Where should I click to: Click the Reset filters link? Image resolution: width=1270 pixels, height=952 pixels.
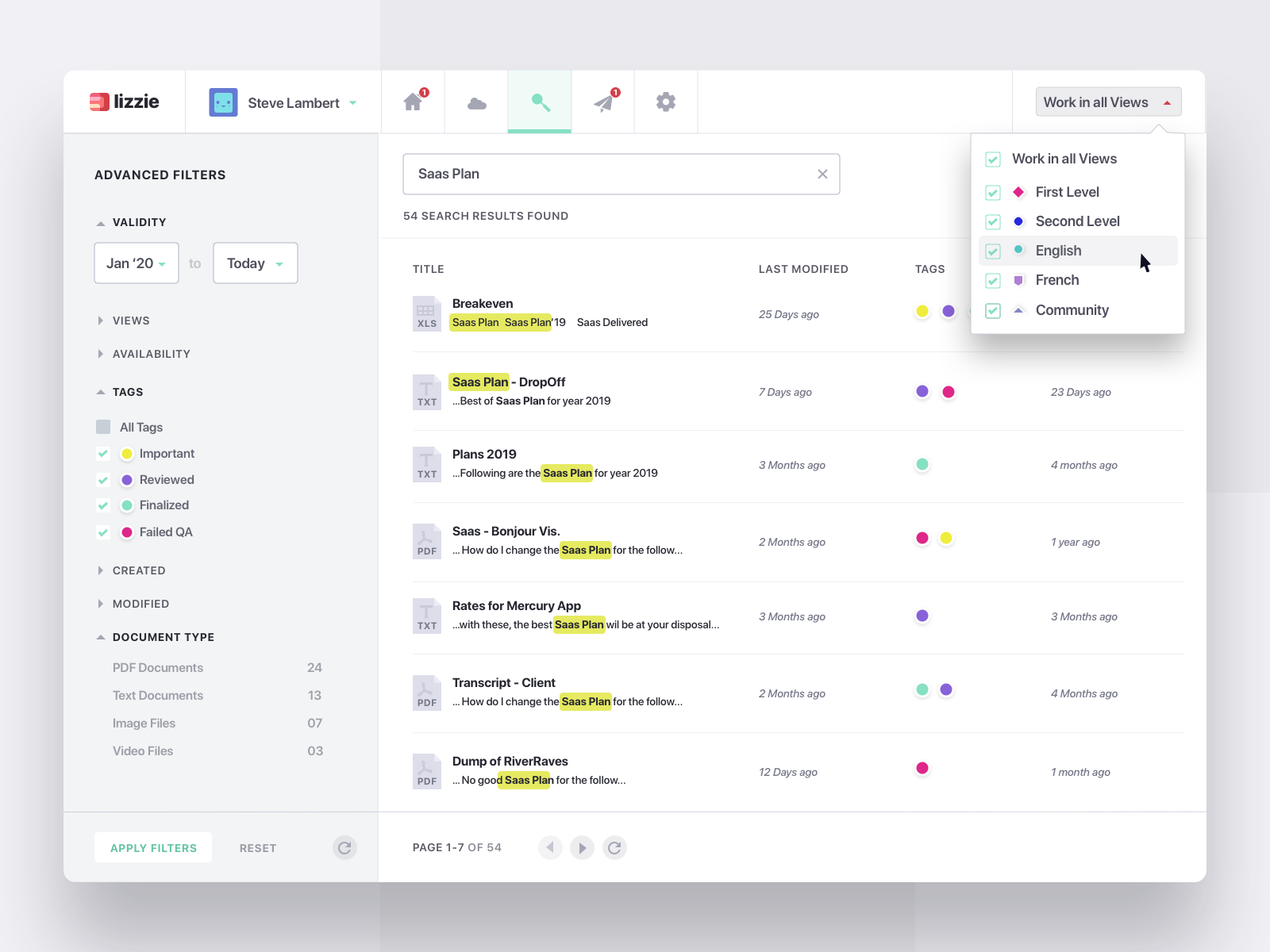(x=257, y=847)
